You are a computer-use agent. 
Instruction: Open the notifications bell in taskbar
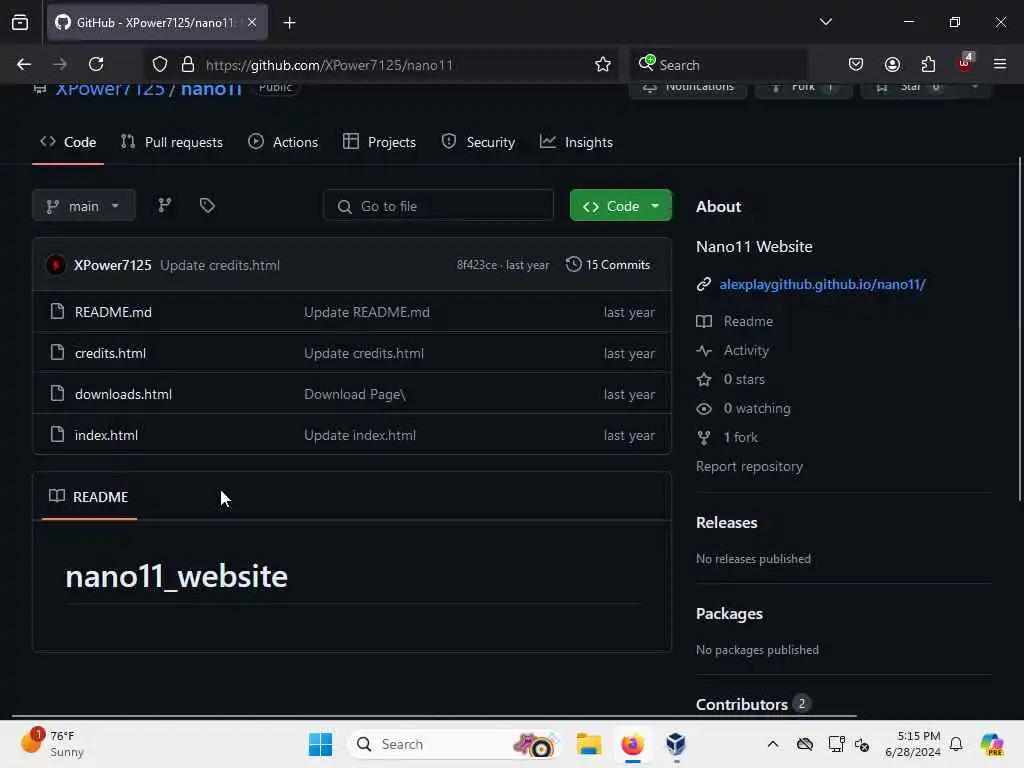(x=956, y=744)
